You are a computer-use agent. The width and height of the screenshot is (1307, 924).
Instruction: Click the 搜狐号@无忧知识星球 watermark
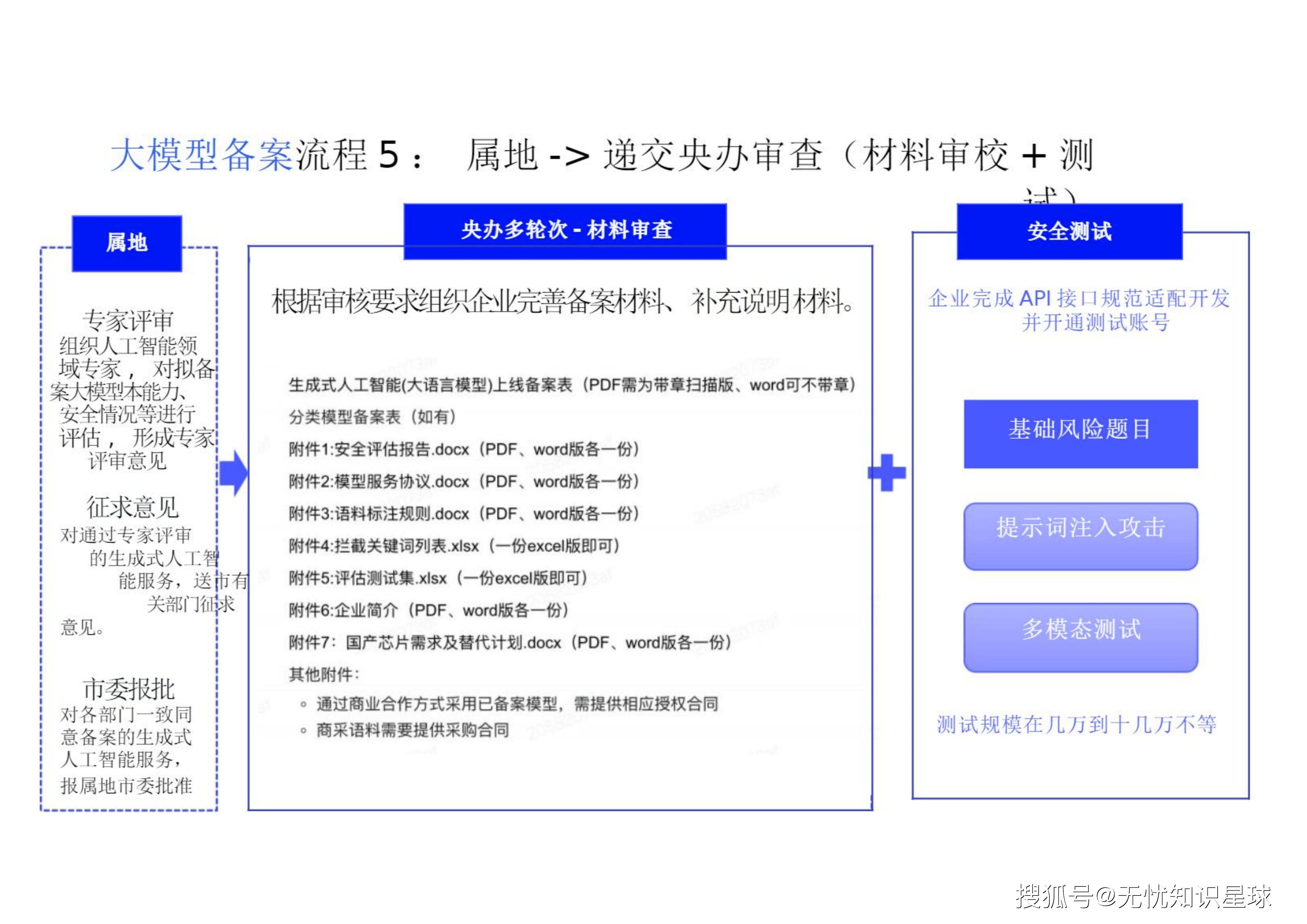click(1143, 897)
